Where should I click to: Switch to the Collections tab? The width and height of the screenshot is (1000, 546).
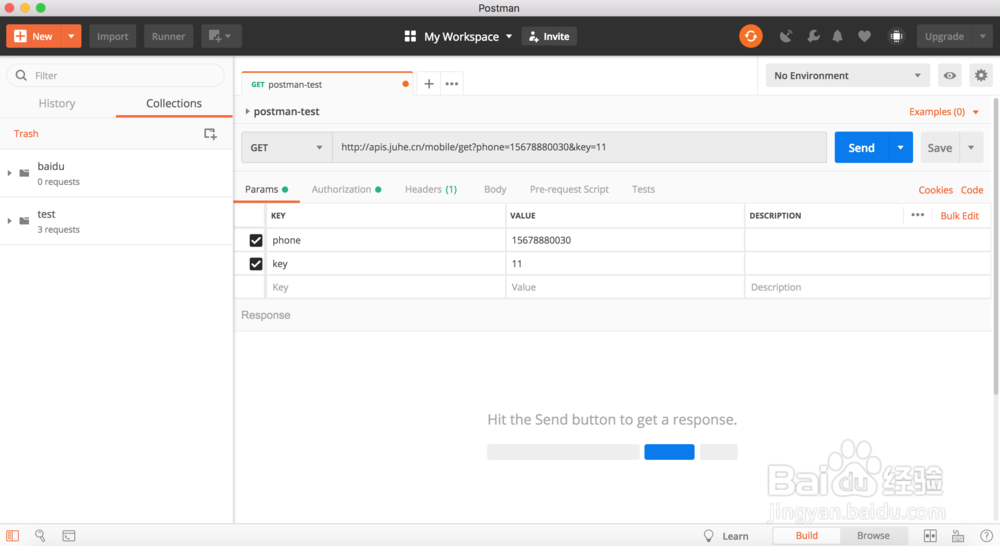(x=173, y=103)
